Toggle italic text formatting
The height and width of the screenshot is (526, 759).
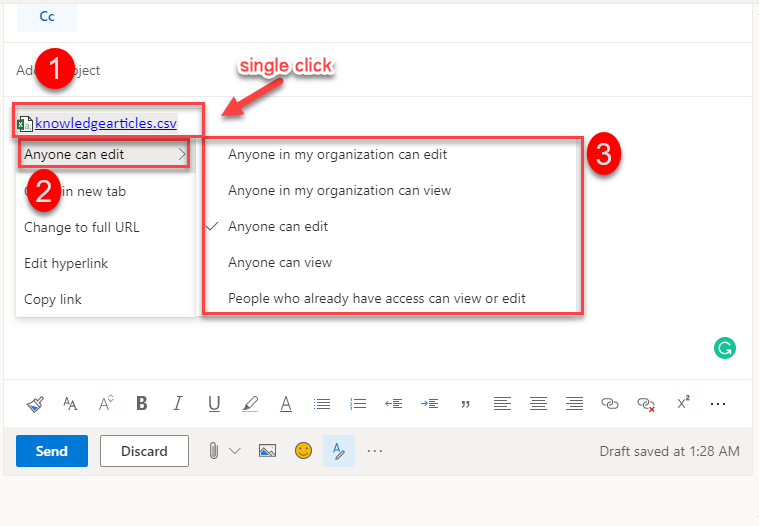coord(178,404)
